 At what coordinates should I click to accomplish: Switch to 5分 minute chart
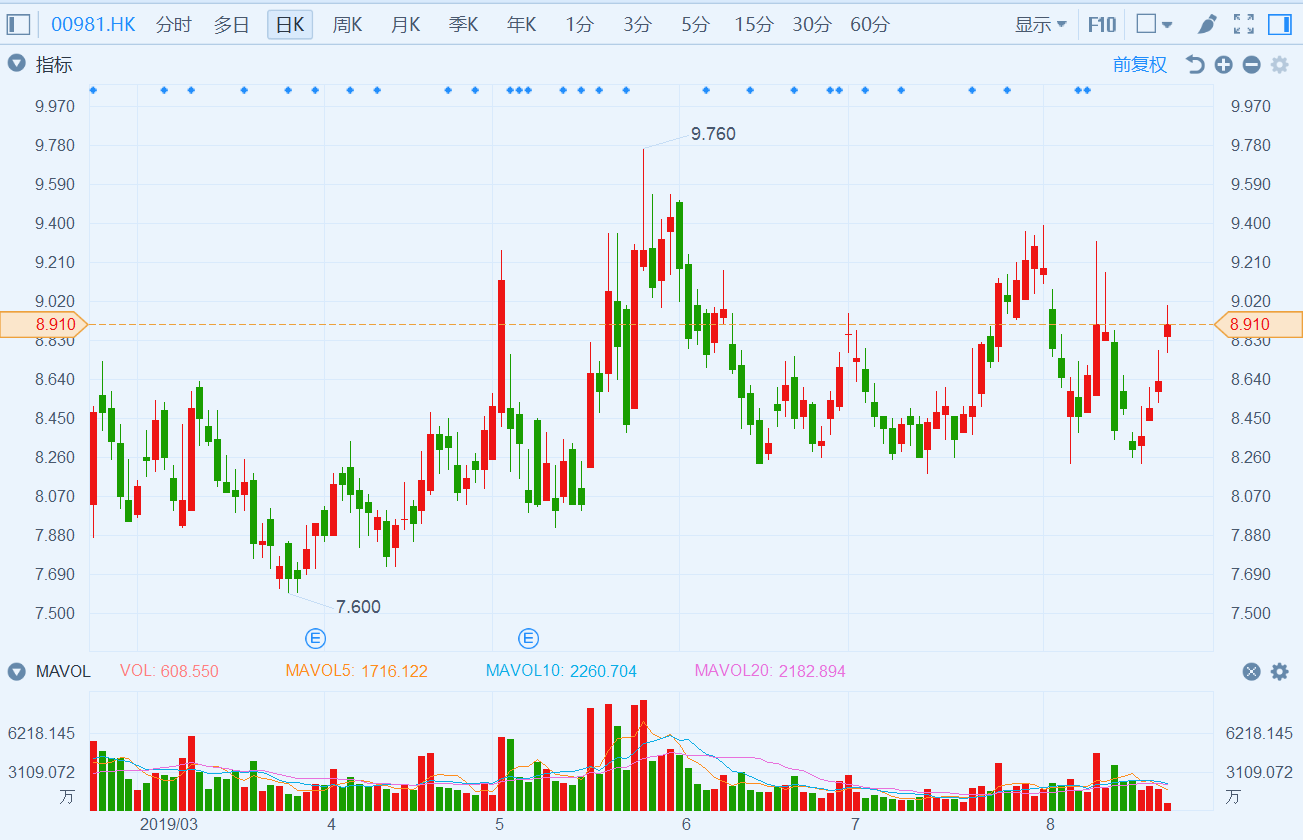695,25
